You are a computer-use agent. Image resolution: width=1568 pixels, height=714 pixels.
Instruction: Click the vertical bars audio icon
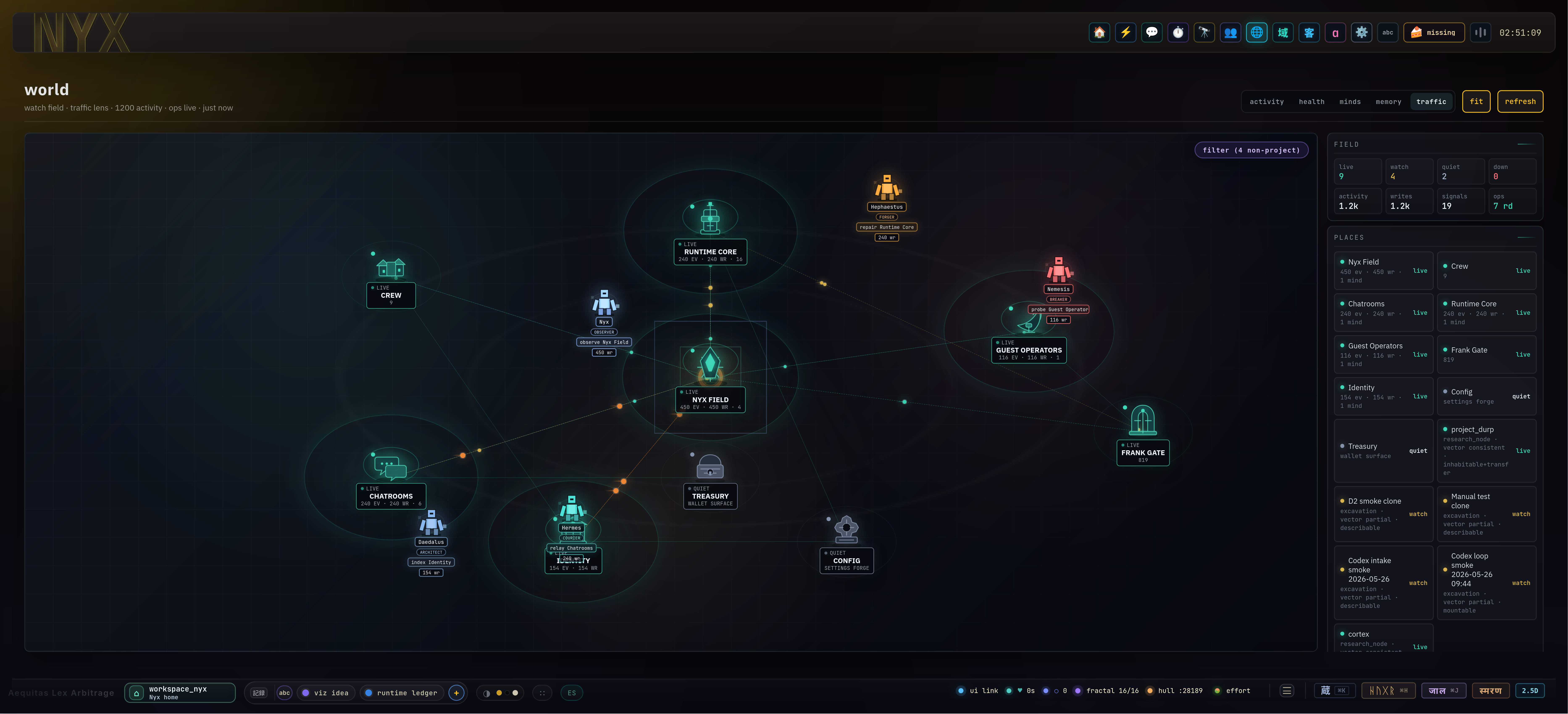[1480, 33]
